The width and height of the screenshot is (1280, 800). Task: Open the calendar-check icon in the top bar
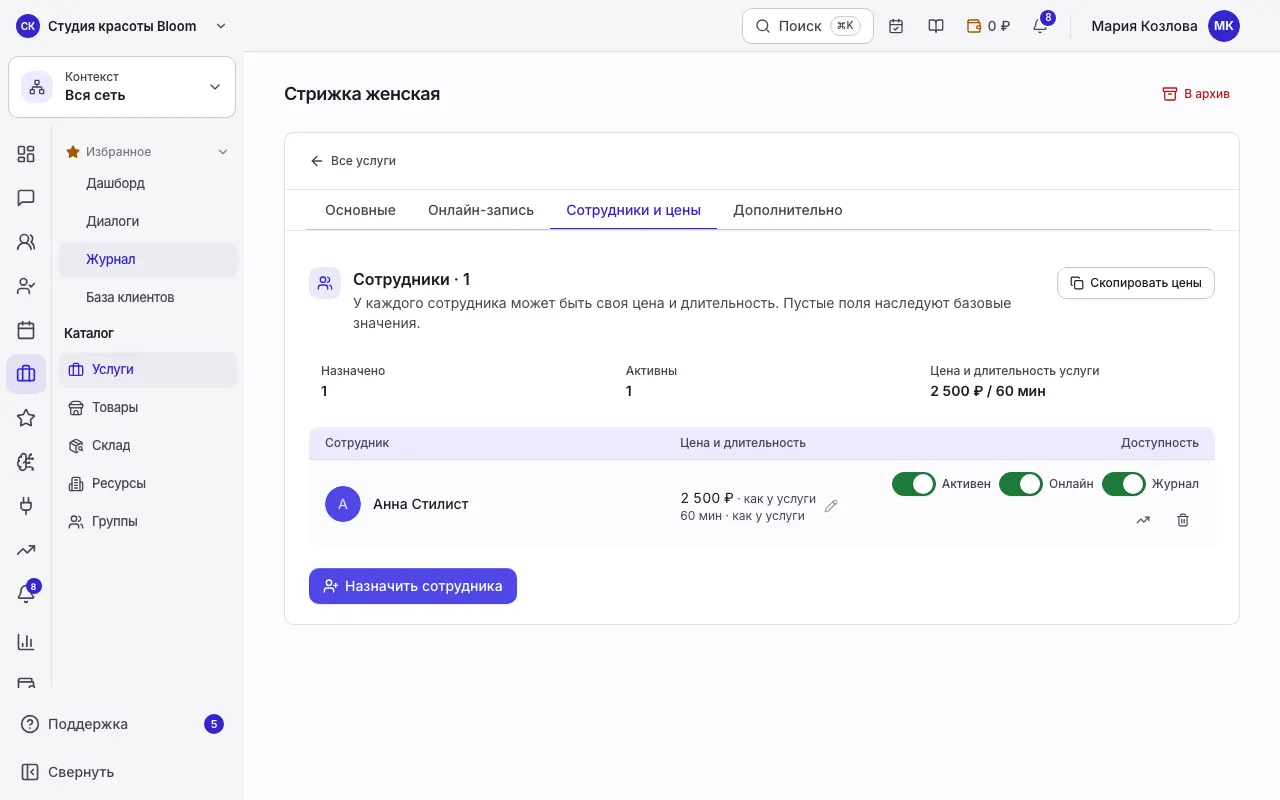(x=896, y=26)
